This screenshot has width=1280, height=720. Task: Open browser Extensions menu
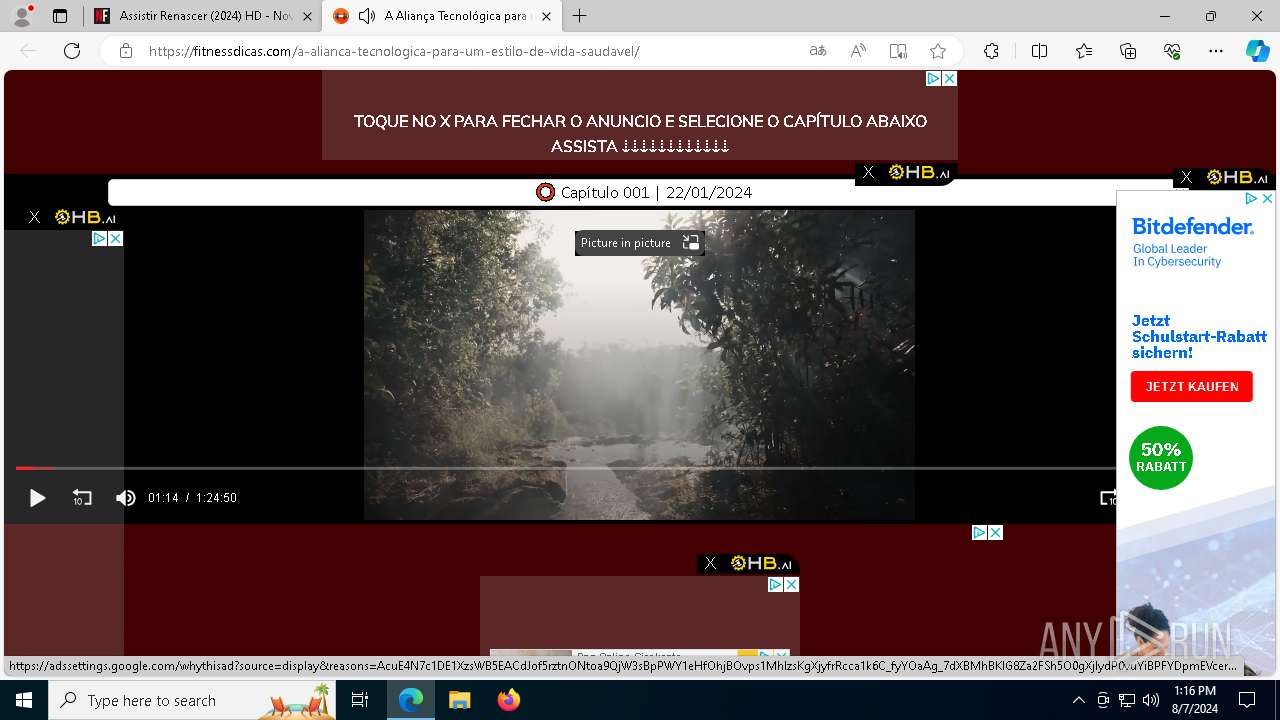(x=991, y=51)
